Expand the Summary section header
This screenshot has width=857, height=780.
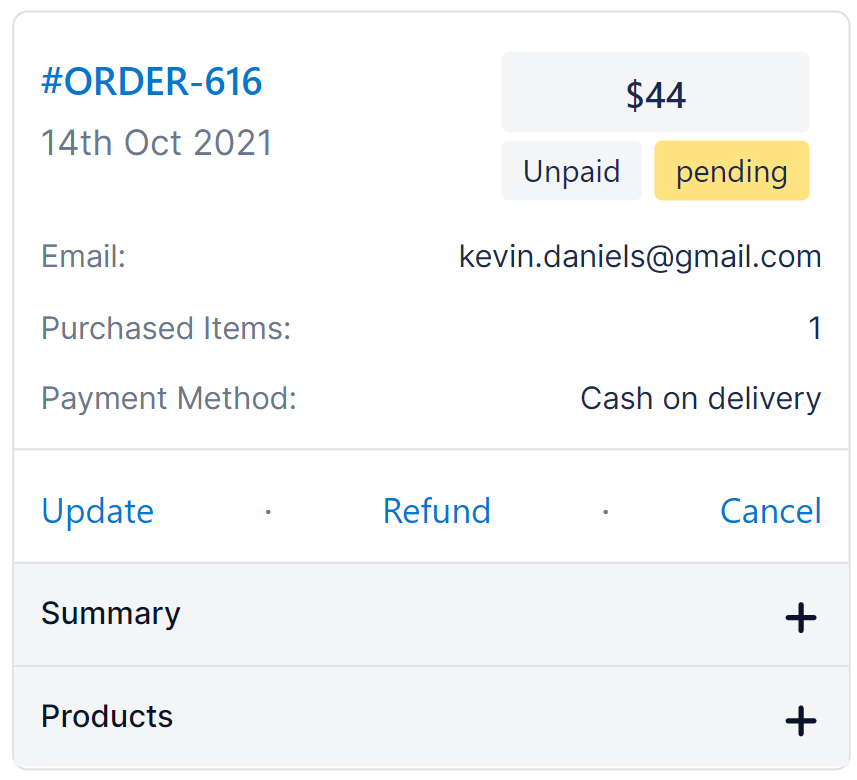point(111,613)
